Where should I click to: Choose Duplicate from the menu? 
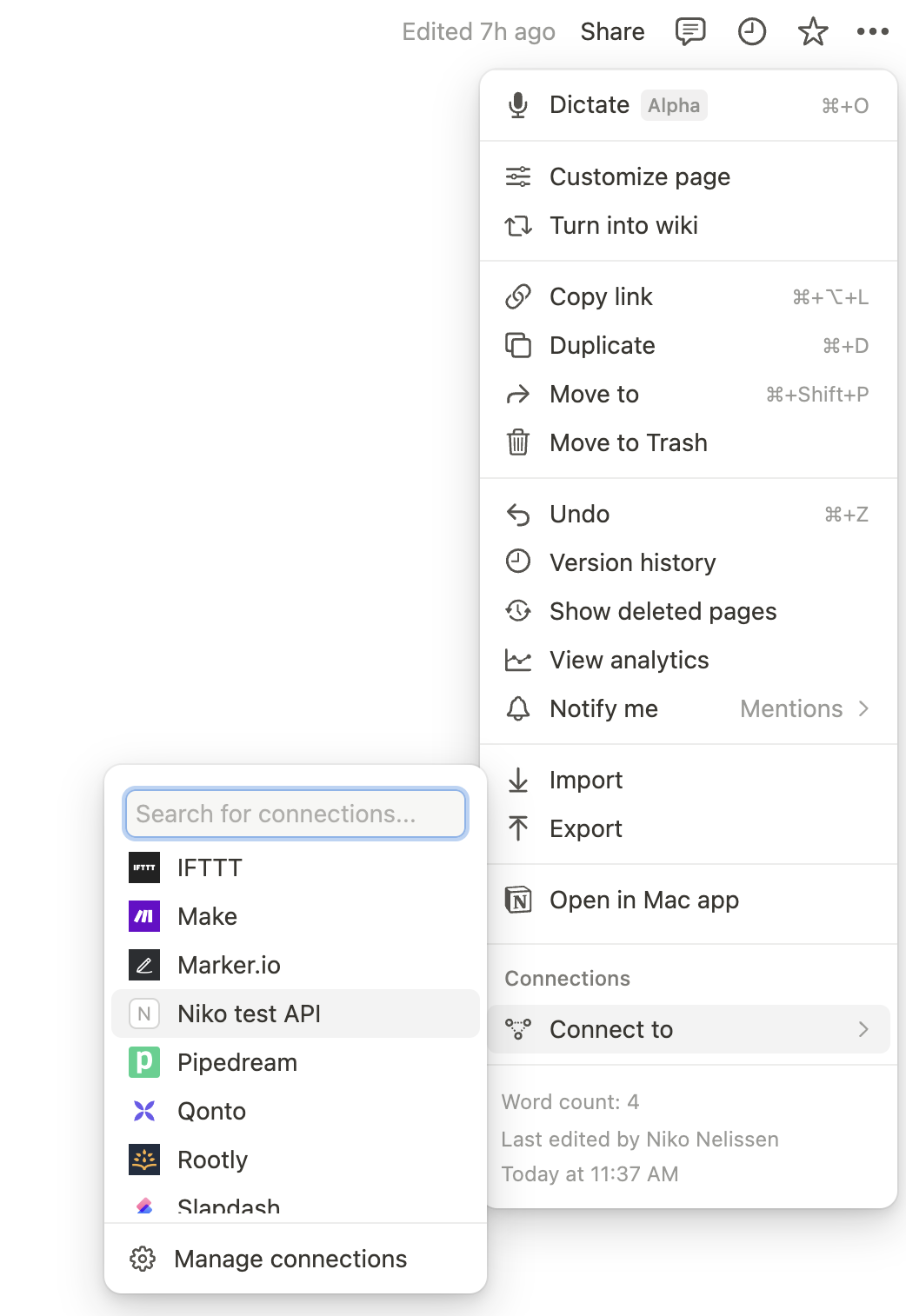[x=689, y=345]
